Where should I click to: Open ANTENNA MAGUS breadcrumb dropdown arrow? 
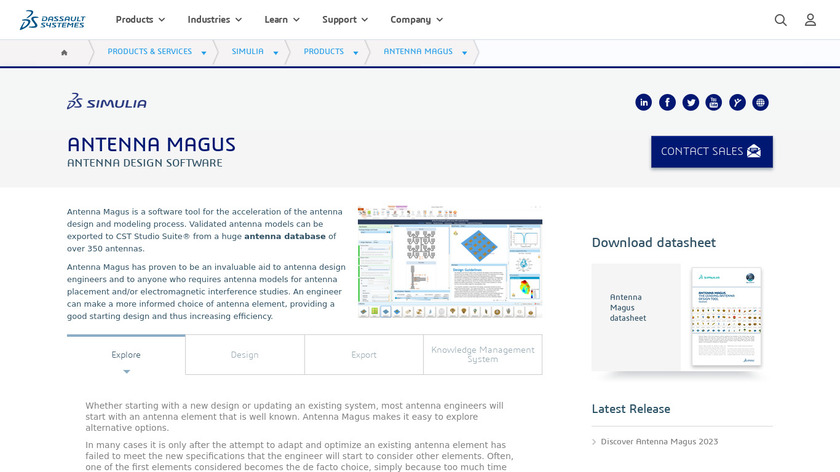(x=464, y=53)
